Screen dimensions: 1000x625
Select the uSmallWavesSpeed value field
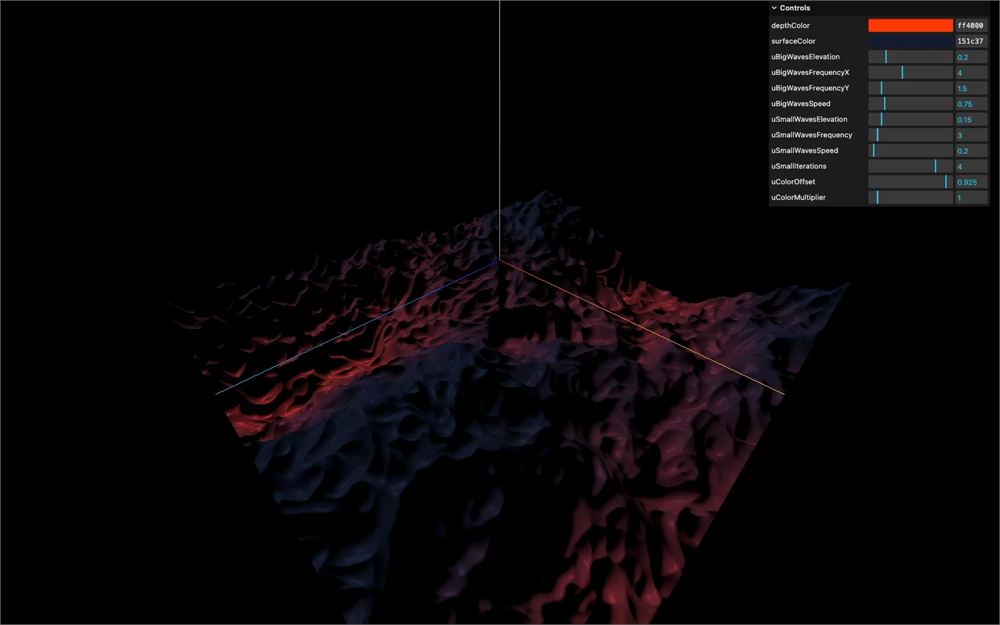[971, 151]
